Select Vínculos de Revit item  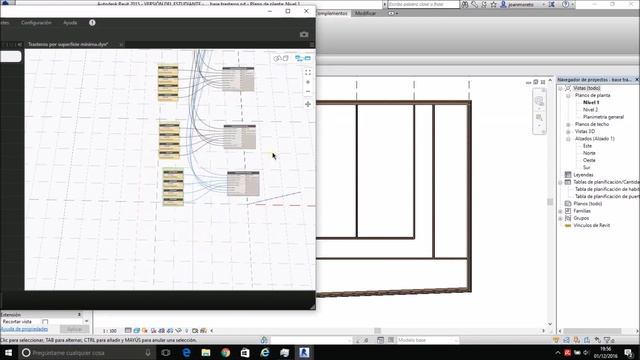click(591, 225)
